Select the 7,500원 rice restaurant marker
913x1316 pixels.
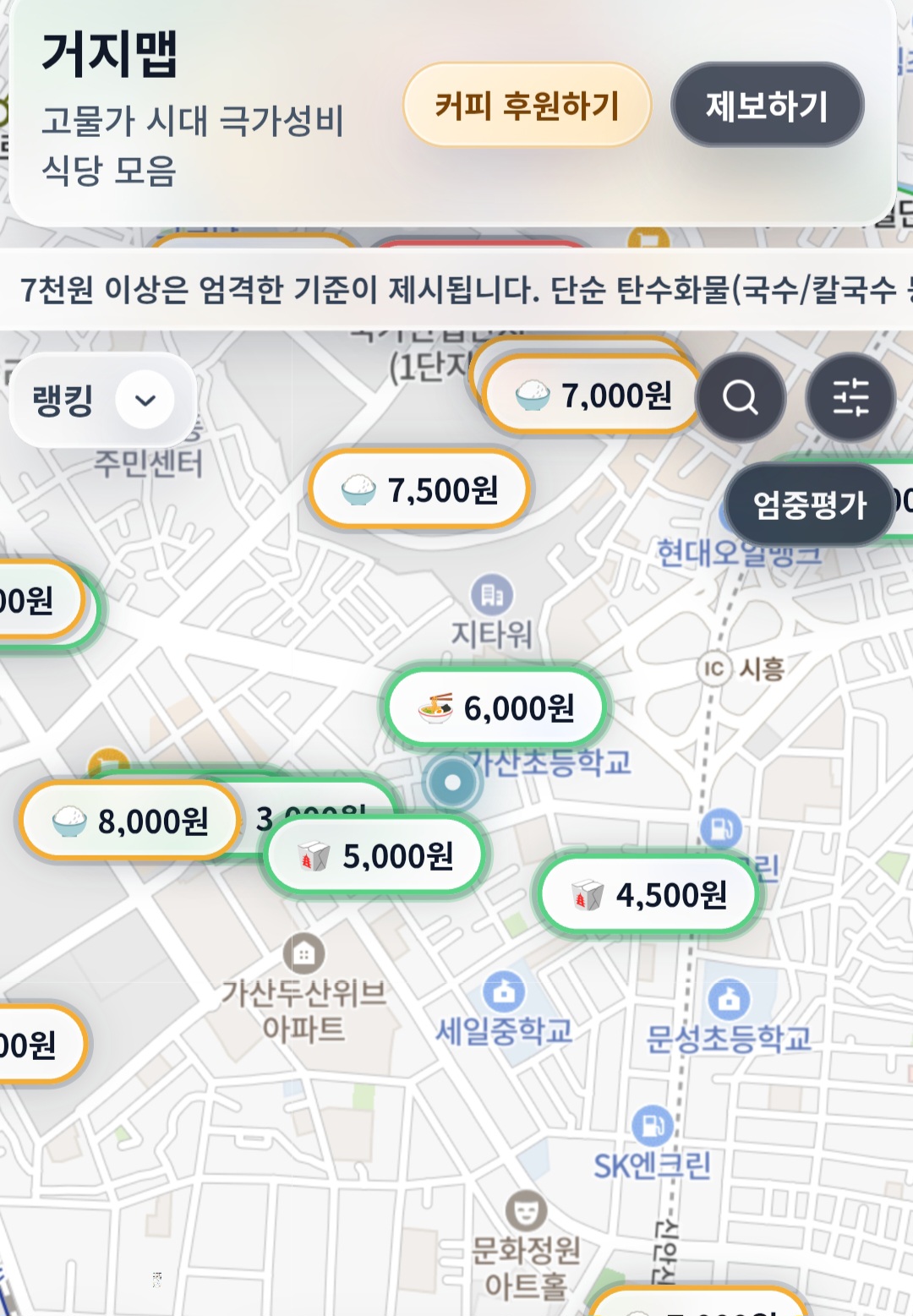pos(419,490)
